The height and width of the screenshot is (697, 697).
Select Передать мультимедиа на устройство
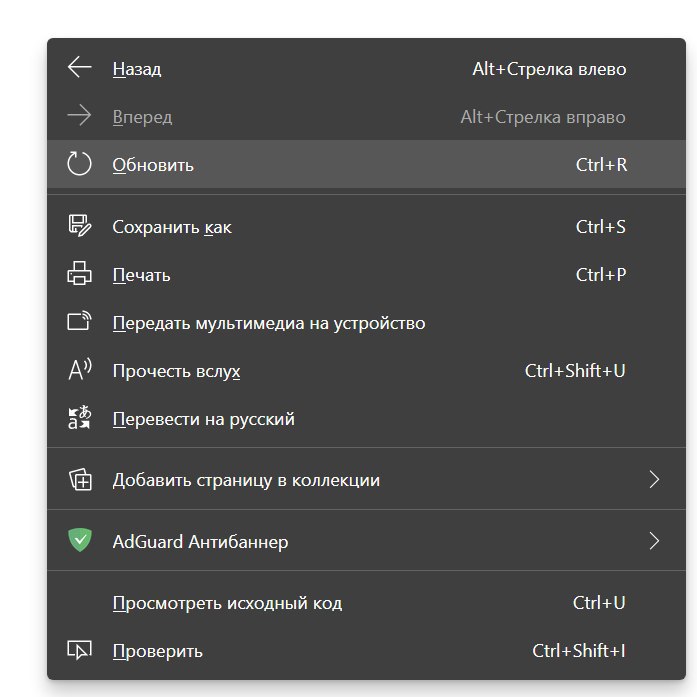click(x=366, y=322)
